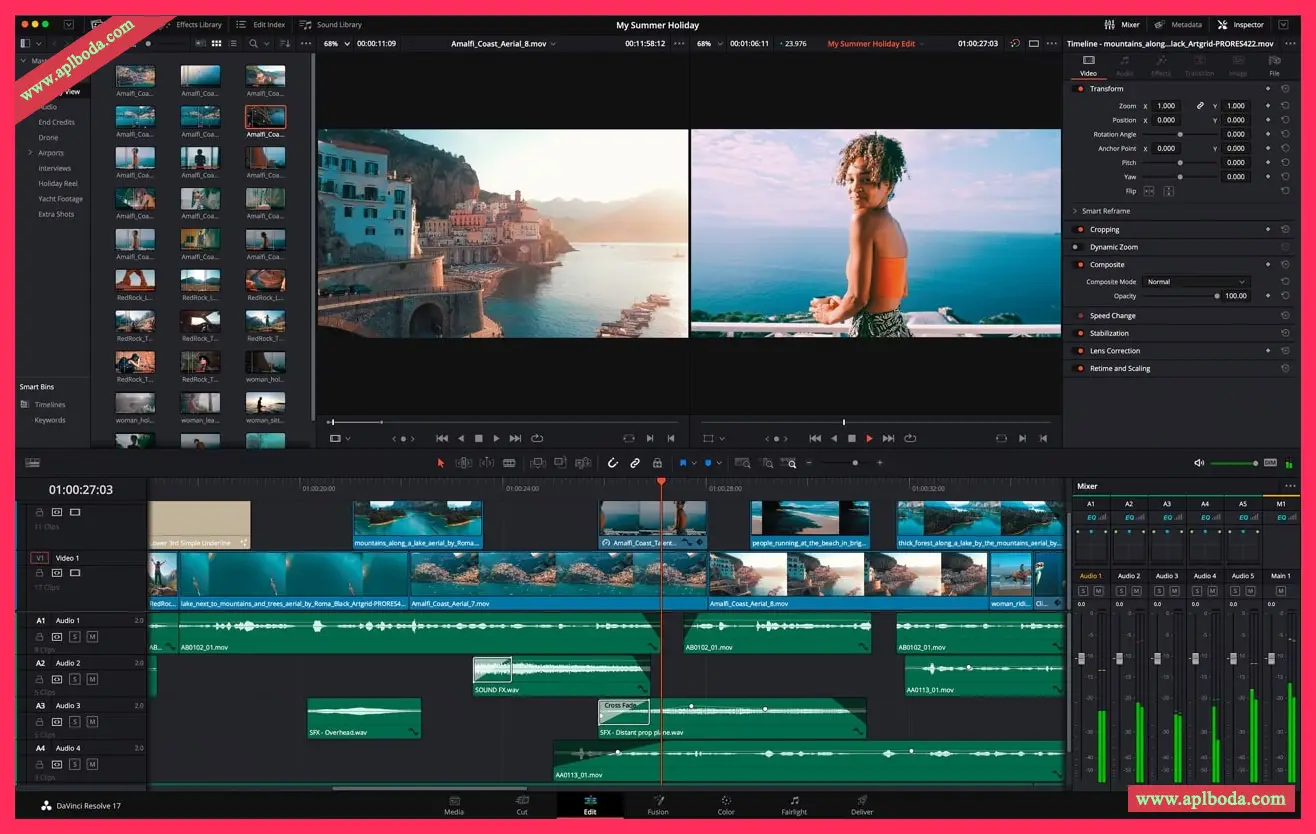Mute the Audio 1 track with M button

tap(92, 636)
